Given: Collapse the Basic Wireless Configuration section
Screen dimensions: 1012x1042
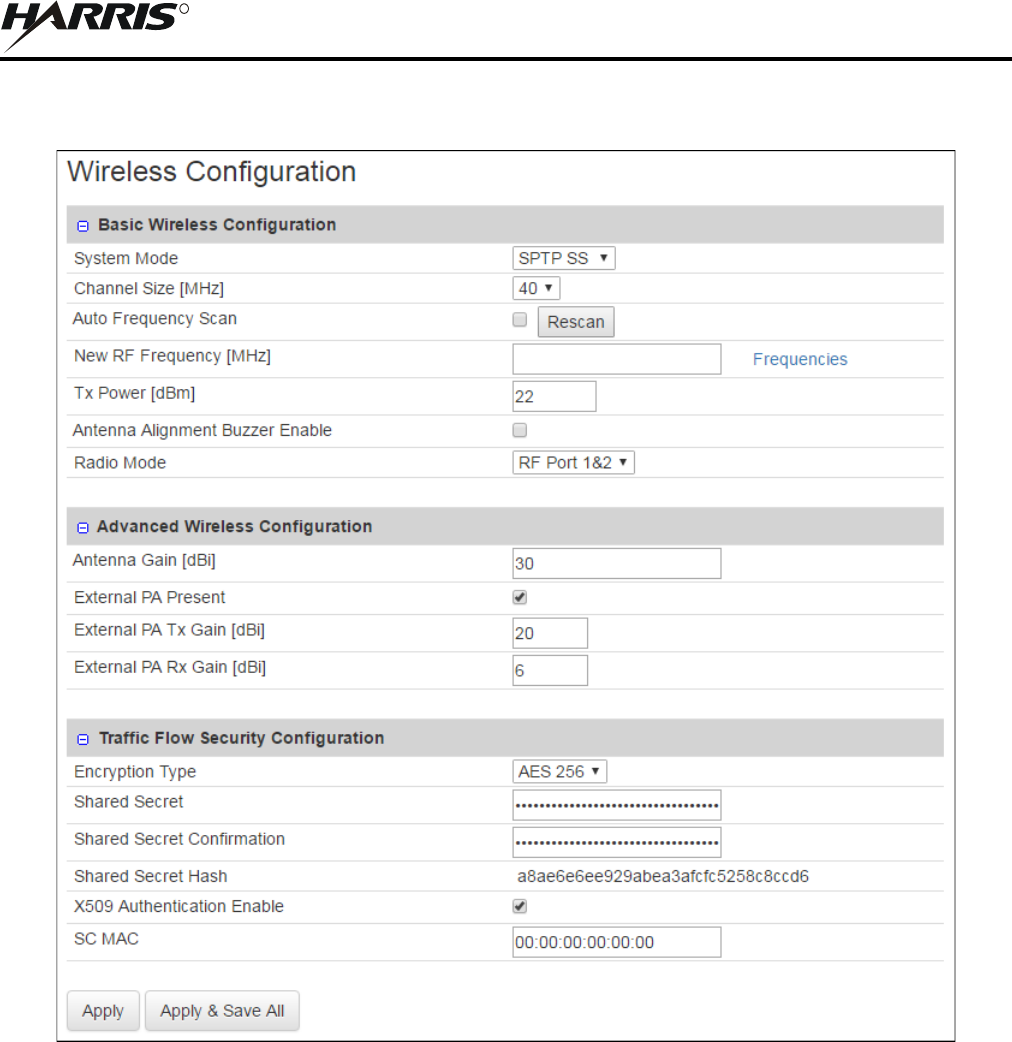Looking at the screenshot, I should (x=82, y=226).
